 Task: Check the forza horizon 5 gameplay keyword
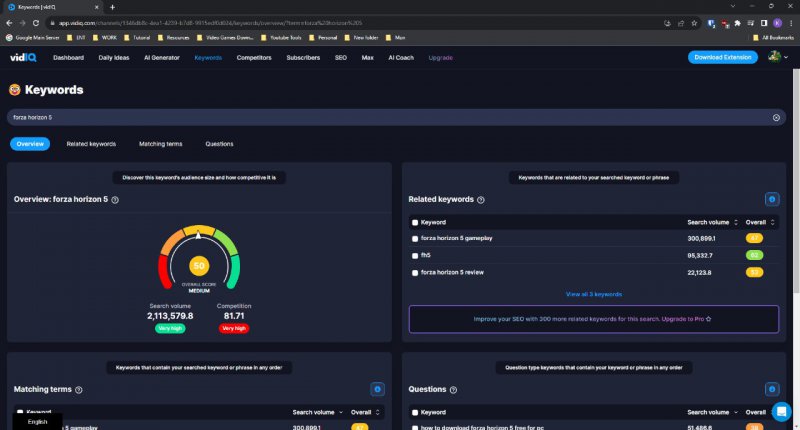tap(415, 239)
